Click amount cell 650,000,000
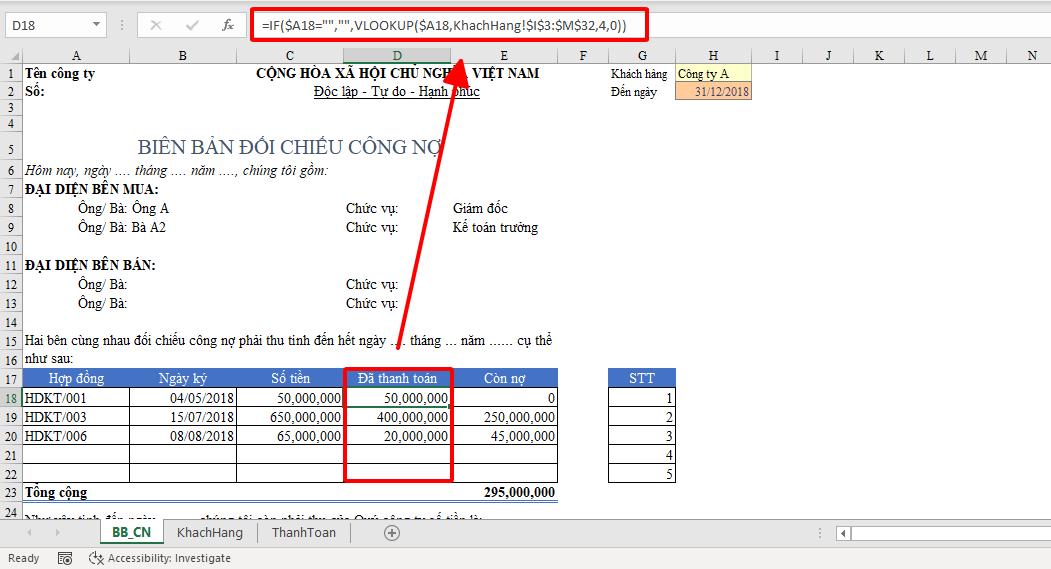Image resolution: width=1051 pixels, height=569 pixels. coord(290,417)
